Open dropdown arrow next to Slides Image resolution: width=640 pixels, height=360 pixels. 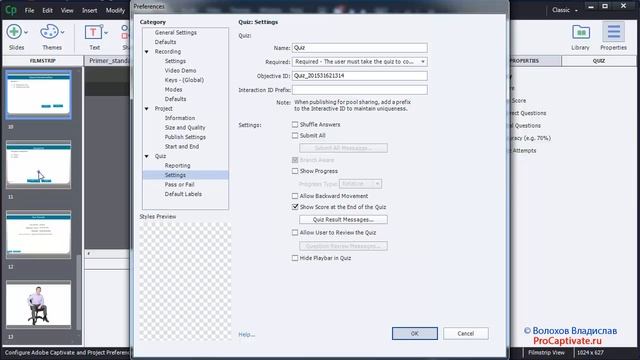click(x=26, y=32)
